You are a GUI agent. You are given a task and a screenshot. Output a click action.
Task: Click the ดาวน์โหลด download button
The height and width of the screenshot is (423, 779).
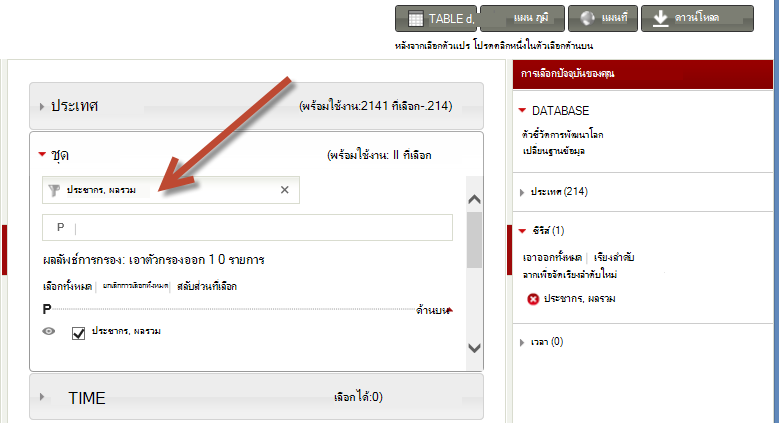[698, 18]
